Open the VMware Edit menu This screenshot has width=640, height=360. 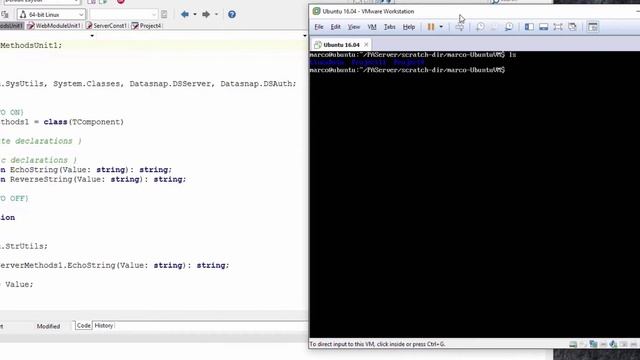coord(336,27)
